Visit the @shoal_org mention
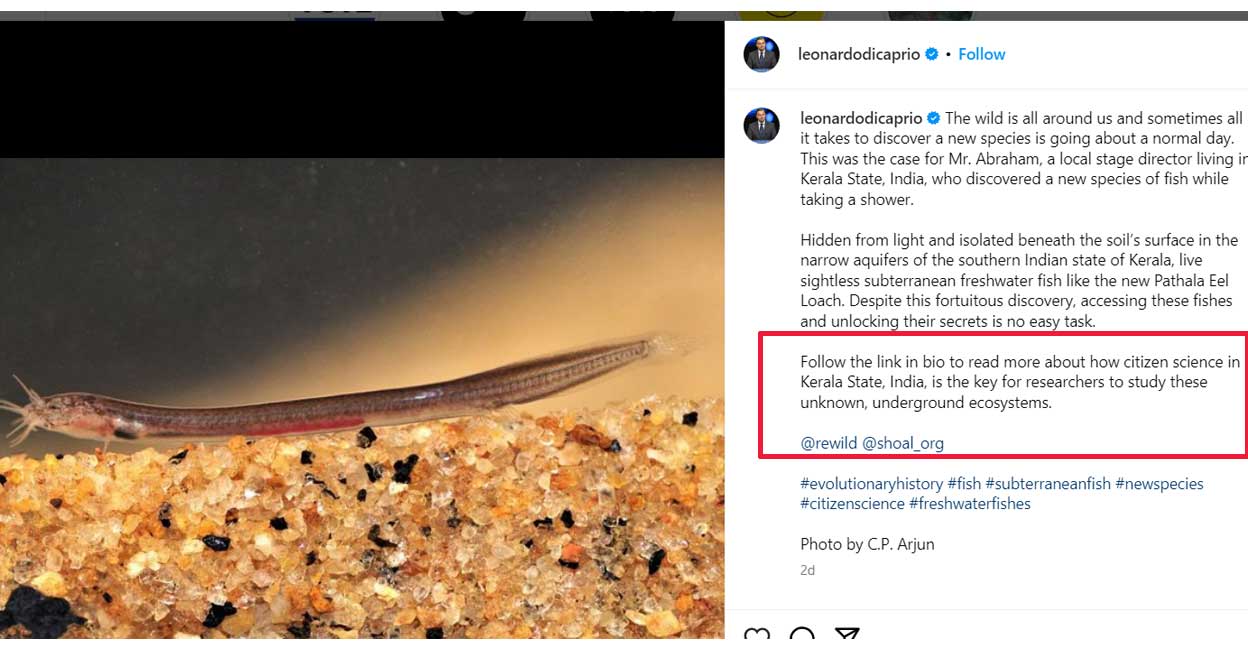The image size is (1248, 650). click(903, 443)
